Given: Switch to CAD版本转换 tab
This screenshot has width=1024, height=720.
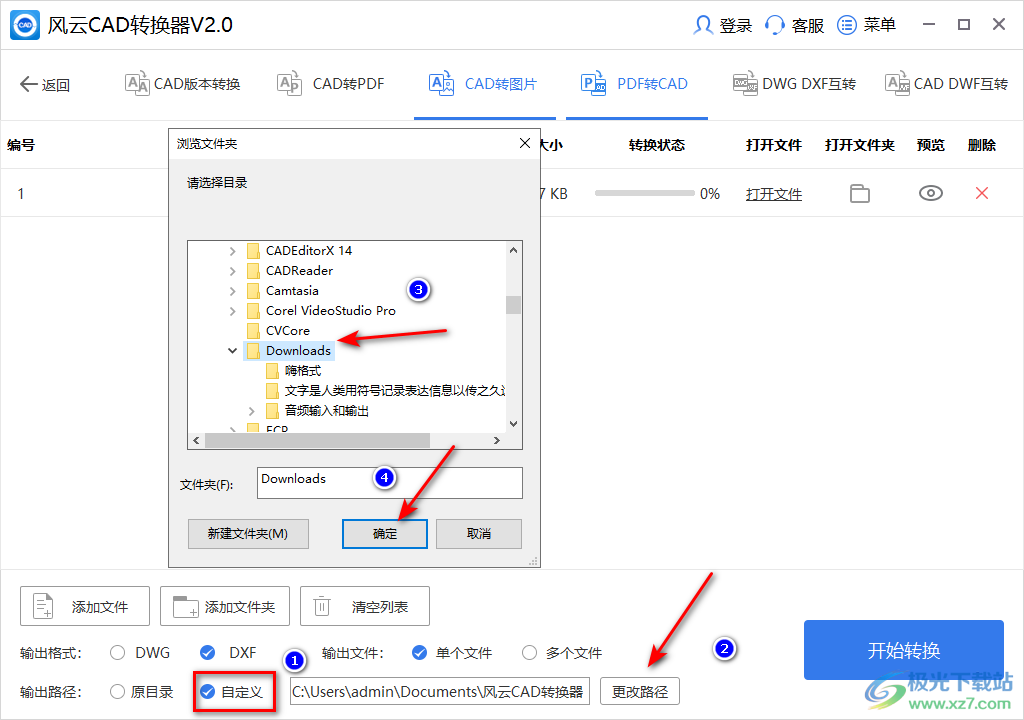Looking at the screenshot, I should (x=183, y=84).
